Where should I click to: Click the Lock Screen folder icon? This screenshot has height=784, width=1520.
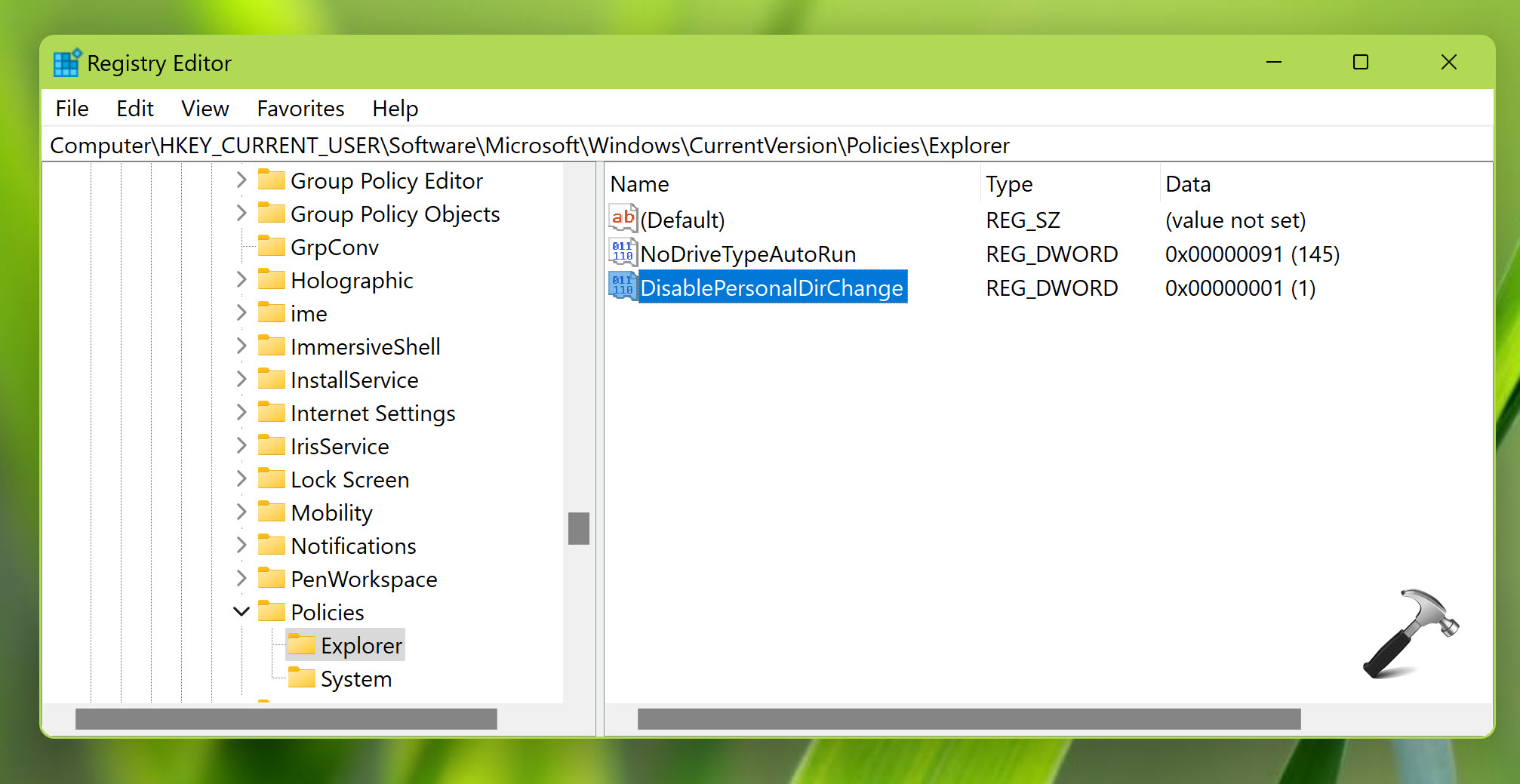[272, 478]
